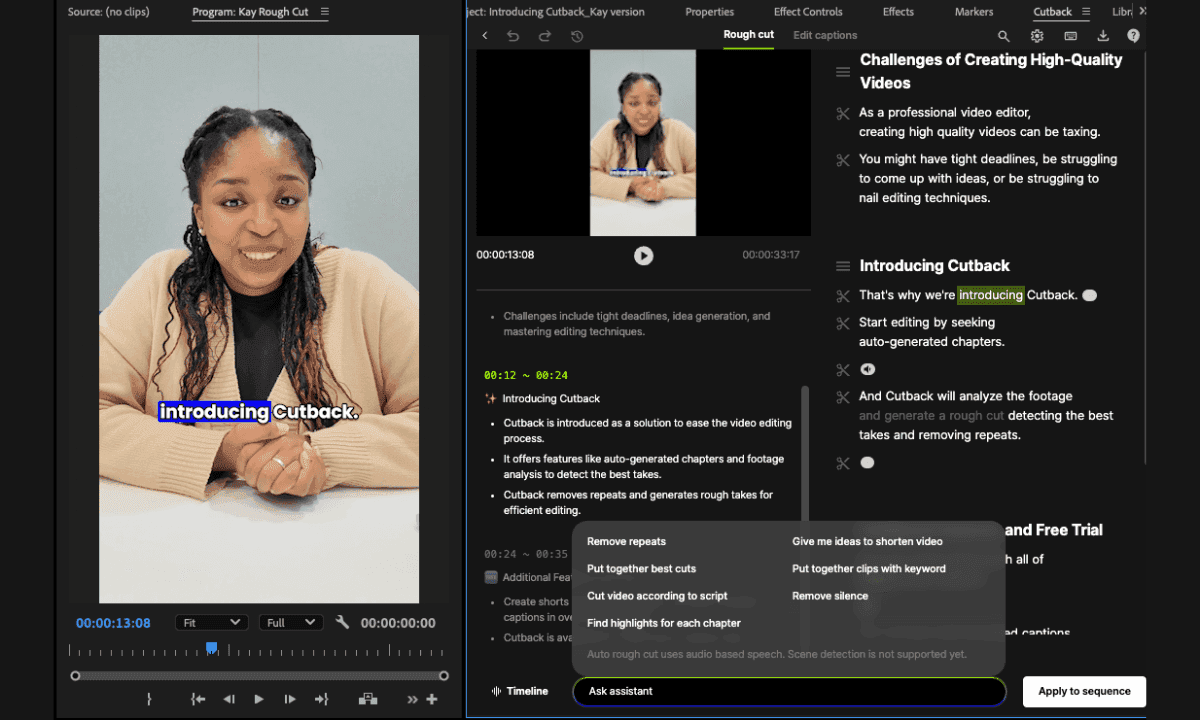Click the back chevron in Cutback panel
Image resolution: width=1200 pixels, height=720 pixels.
485,36
